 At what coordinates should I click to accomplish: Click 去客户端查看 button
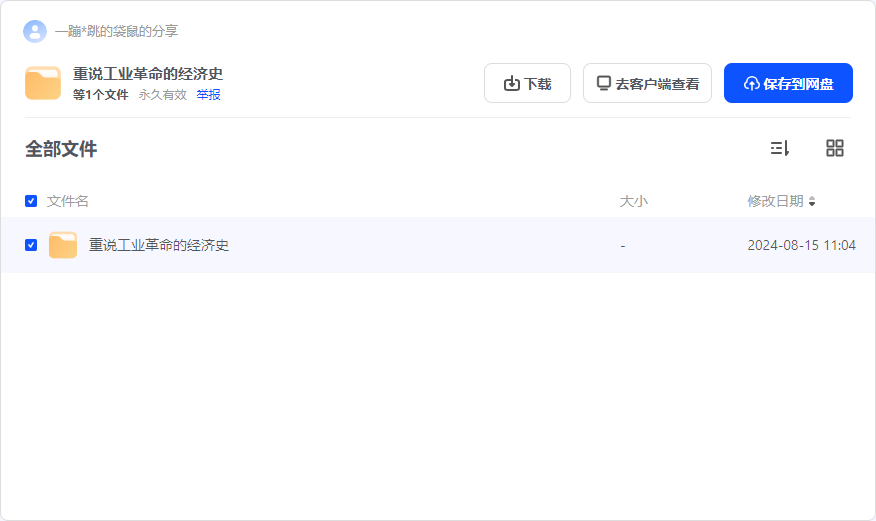648,83
